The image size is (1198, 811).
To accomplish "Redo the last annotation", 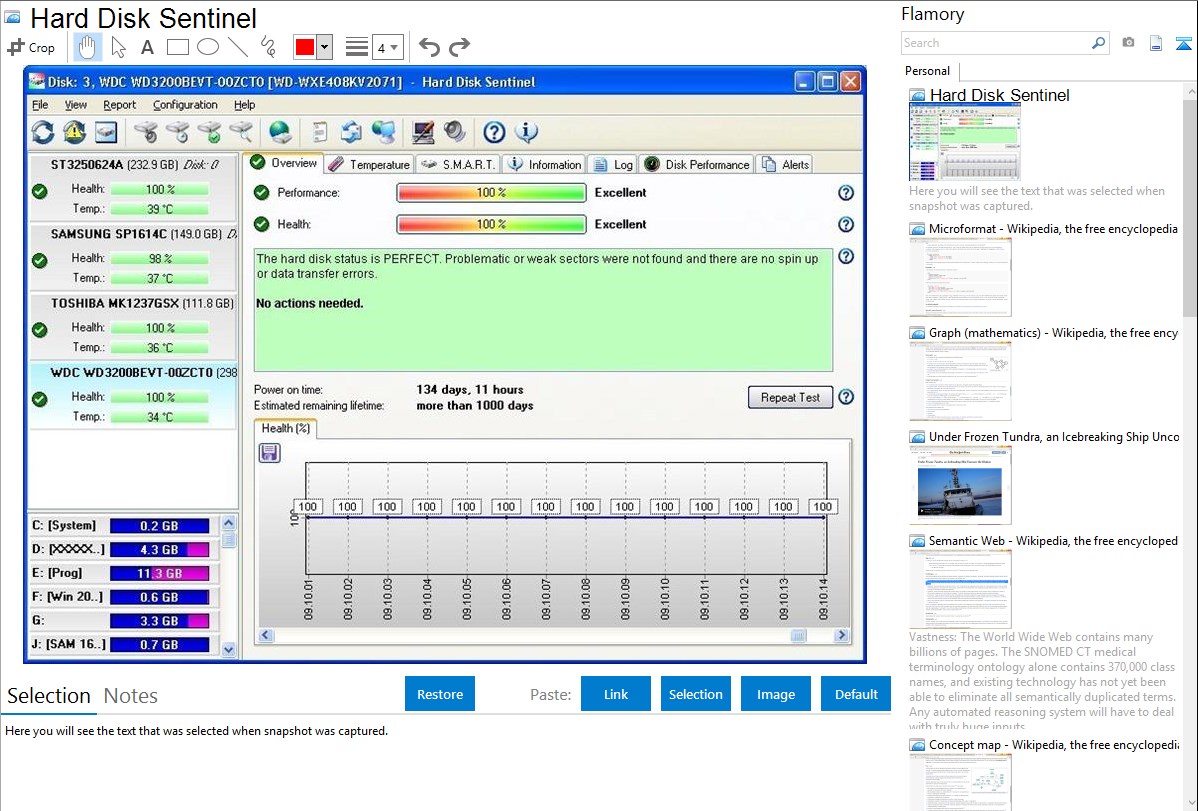I will [x=459, y=47].
